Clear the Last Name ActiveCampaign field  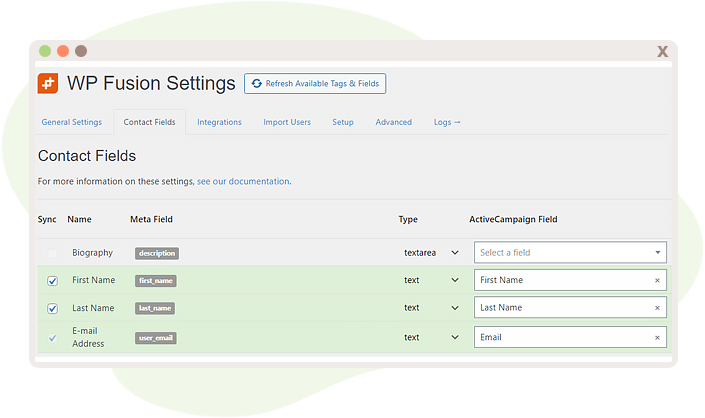pyautogui.click(x=657, y=308)
